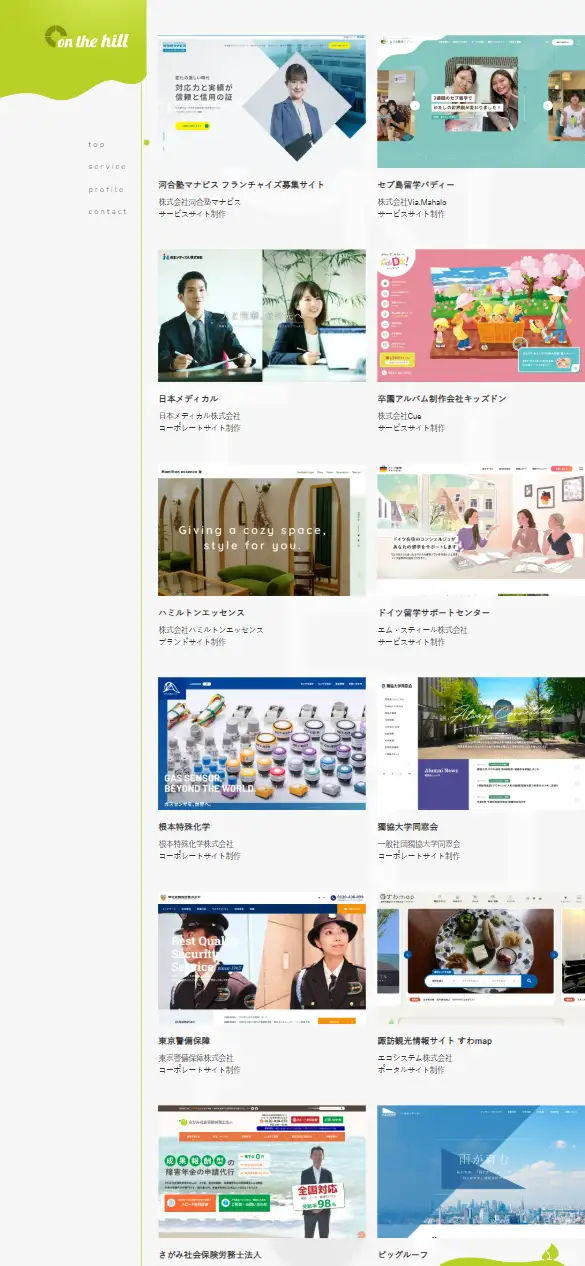Open the top menu item
The image size is (585, 1266).
pyautogui.click(x=96, y=145)
